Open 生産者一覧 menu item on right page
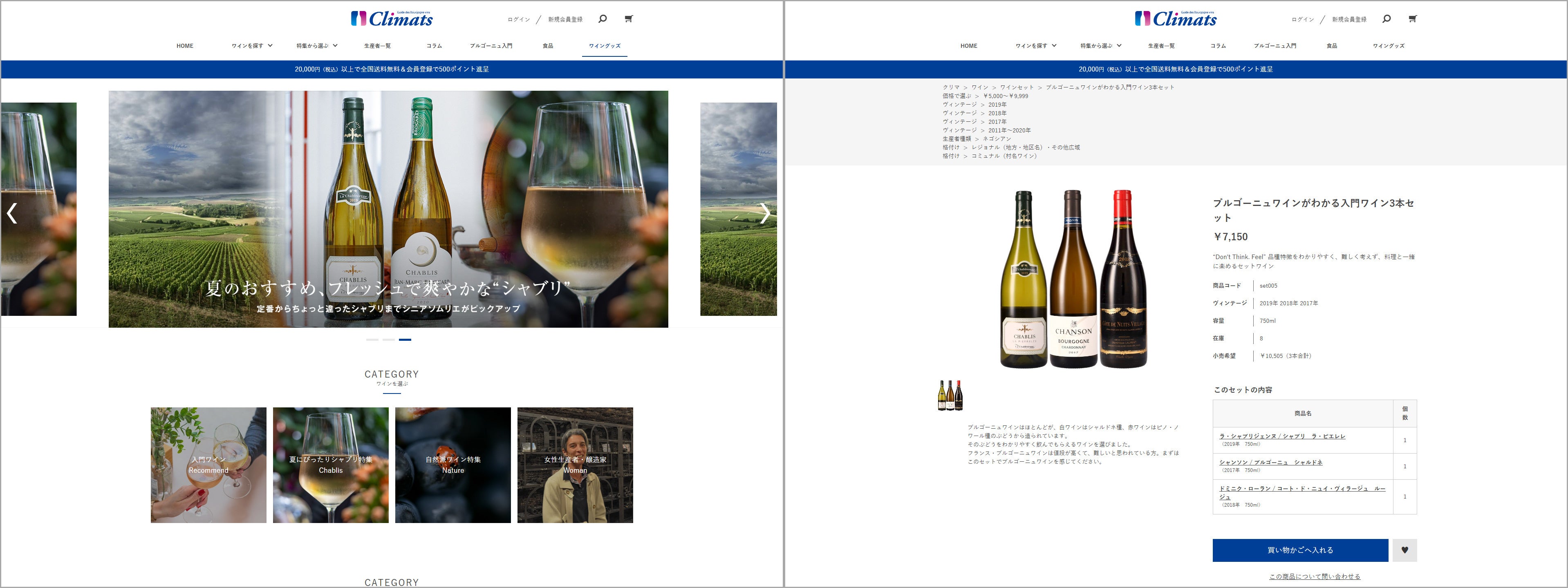Image resolution: width=1568 pixels, height=588 pixels. pyautogui.click(x=1161, y=46)
